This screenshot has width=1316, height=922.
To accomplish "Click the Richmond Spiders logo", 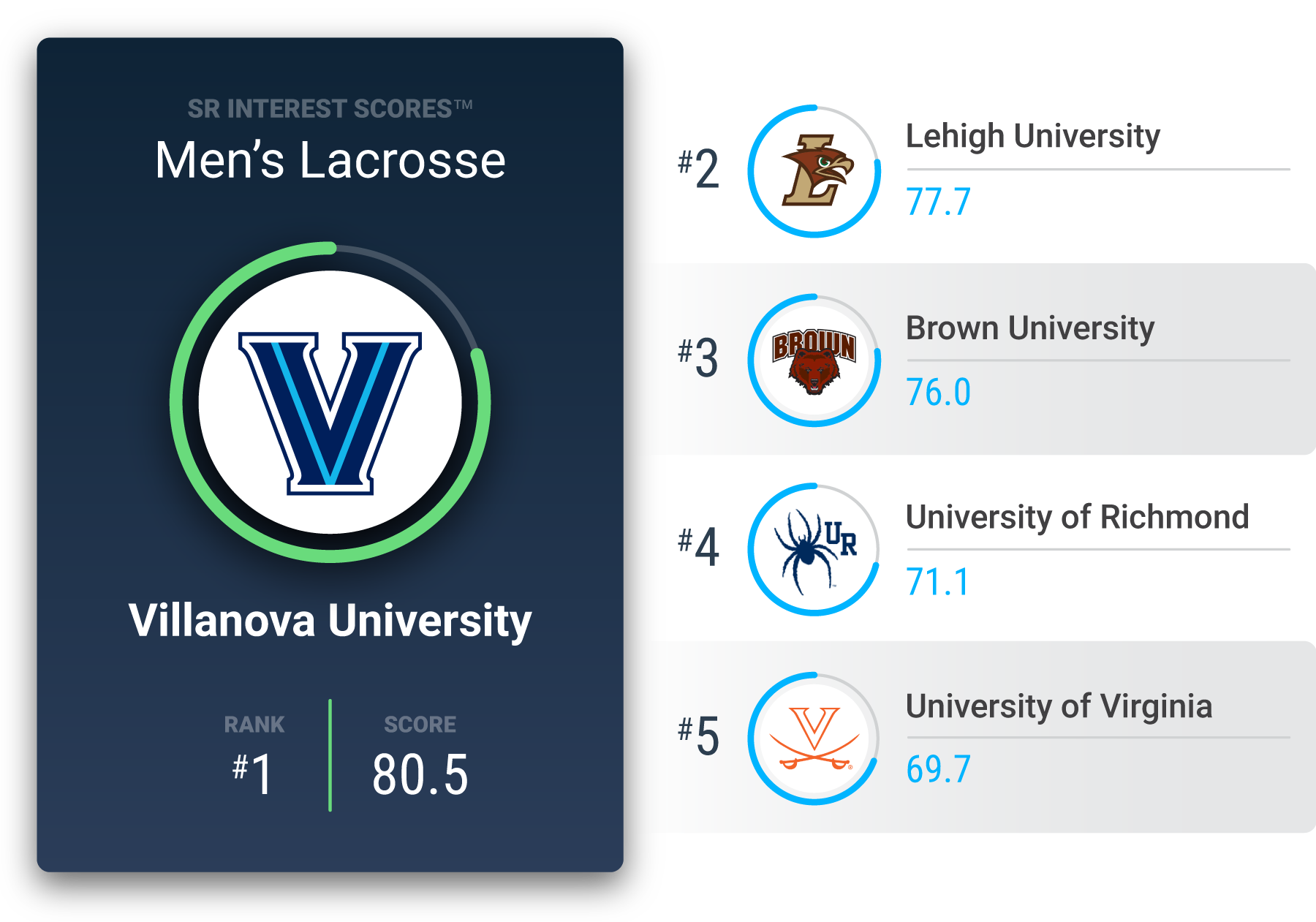I will tap(814, 550).
